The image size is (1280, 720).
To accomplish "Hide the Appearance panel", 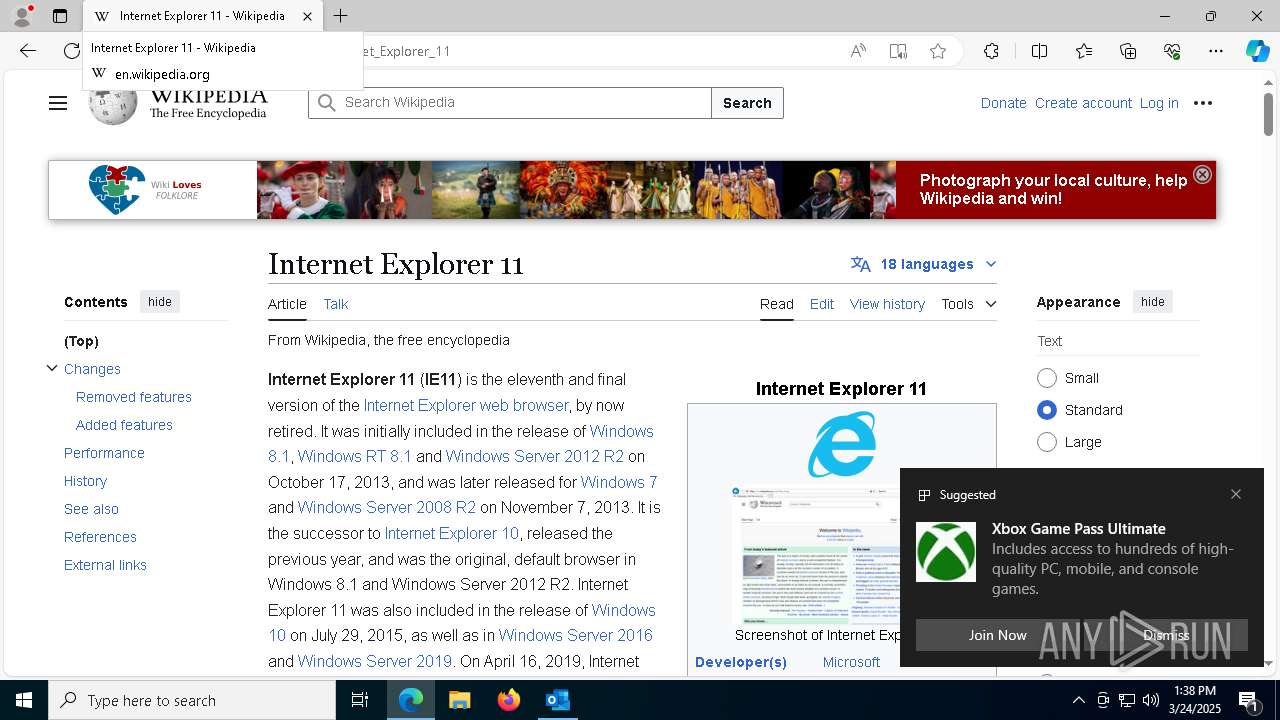I will coord(1153,302).
